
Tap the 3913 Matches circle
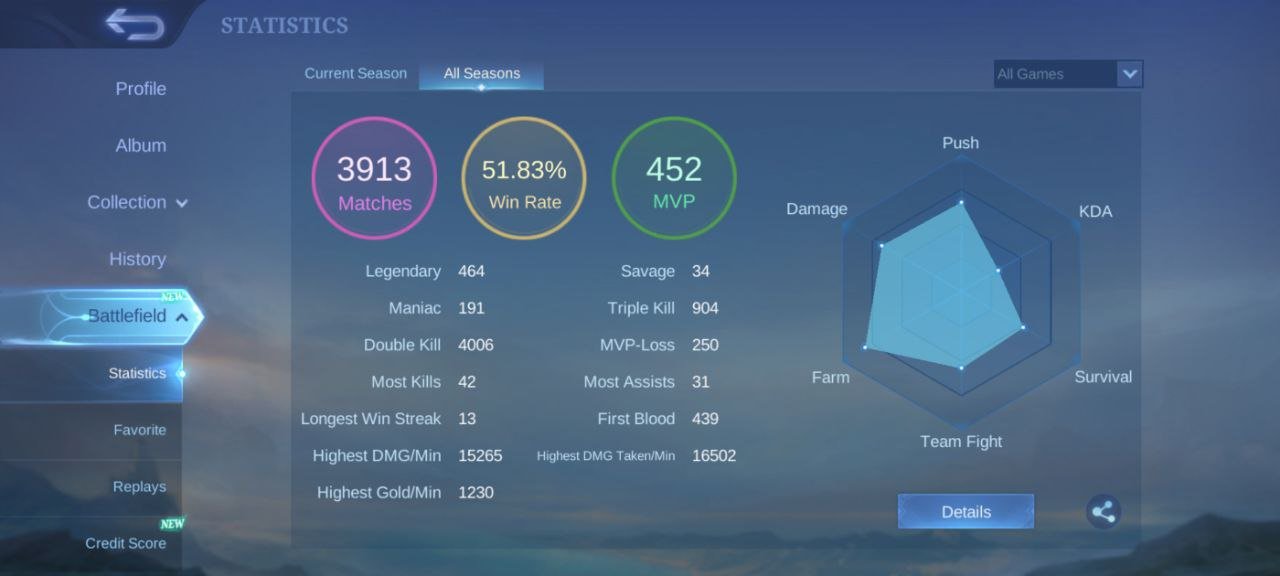coord(374,178)
